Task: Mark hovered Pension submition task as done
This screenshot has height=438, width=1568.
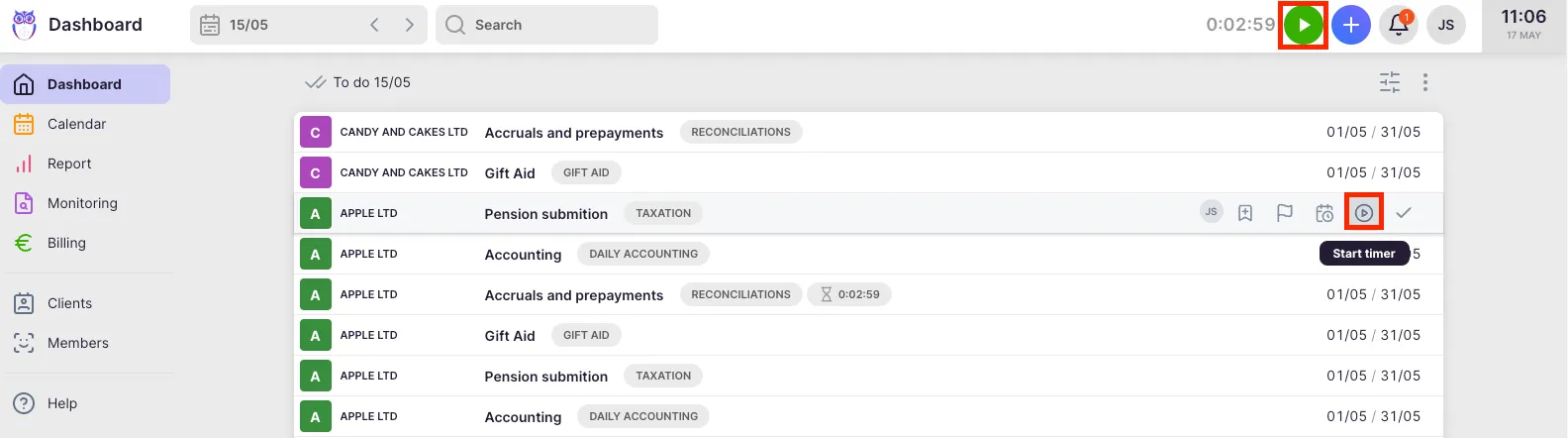Action: [x=1403, y=213]
